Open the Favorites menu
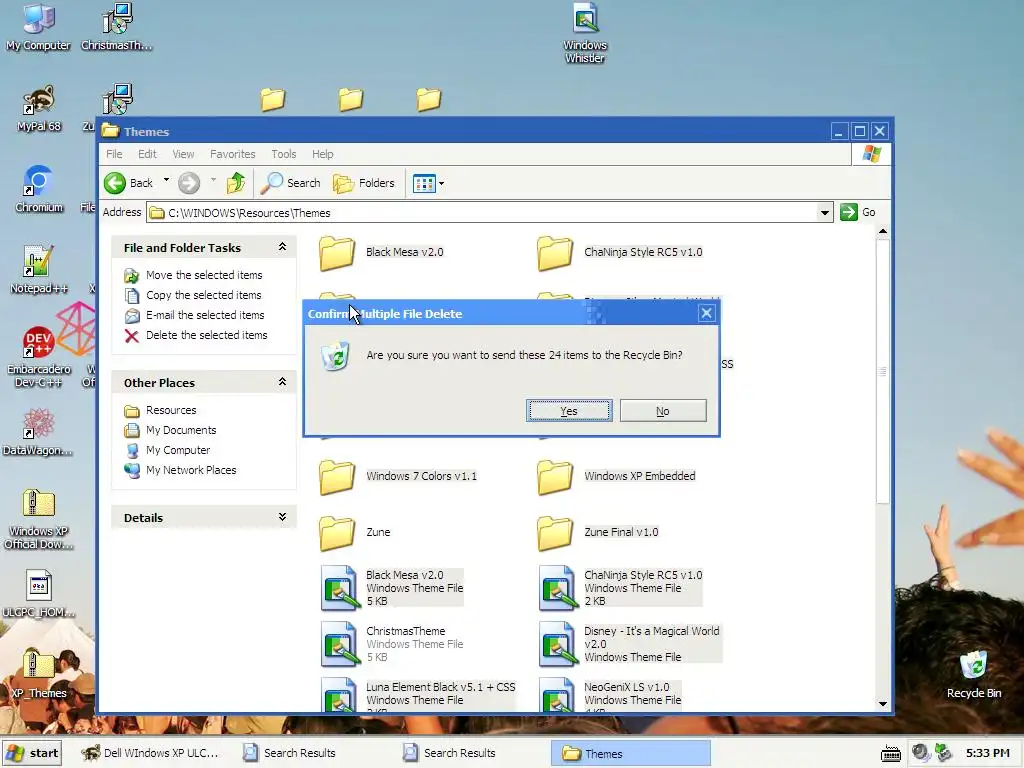Screen dimensions: 1024x768 coord(232,154)
